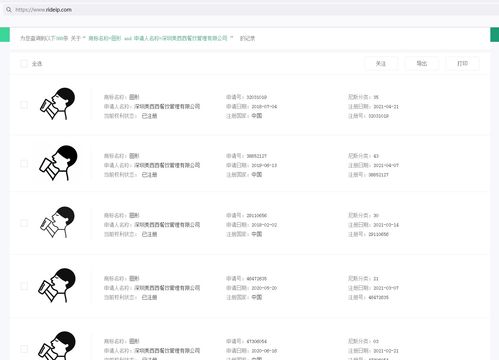Viewport: 499px width, 360px height.
Task: Click 尼斯分类 value 21
Action: tap(376, 279)
